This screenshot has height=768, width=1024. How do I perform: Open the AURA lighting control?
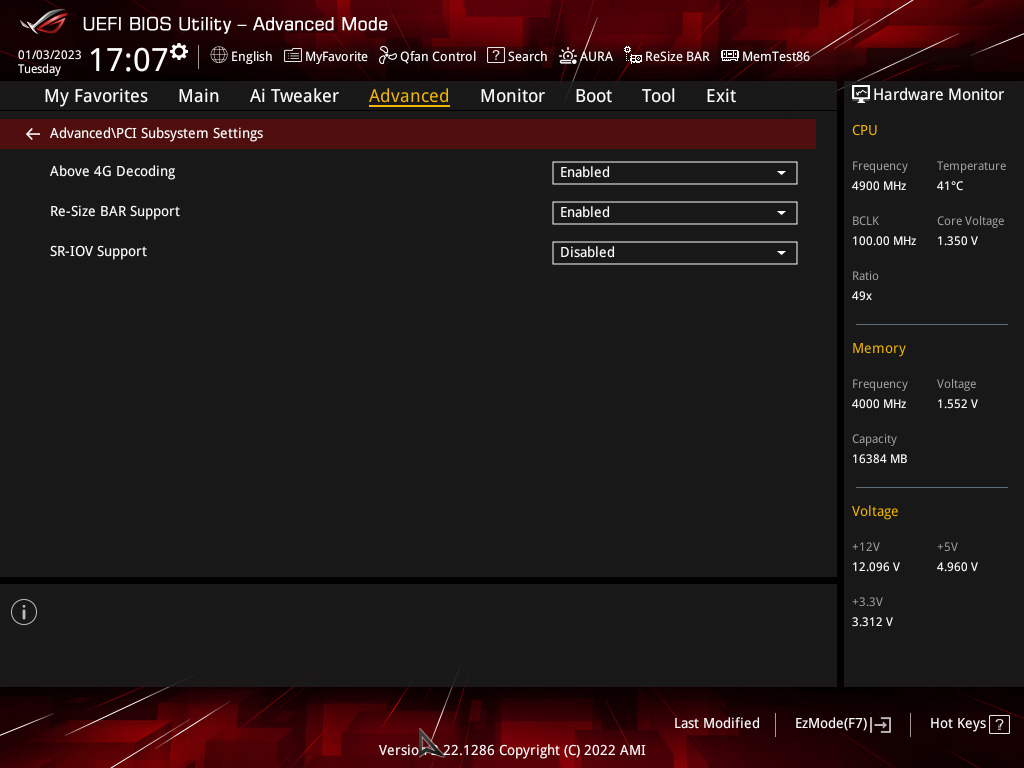click(585, 56)
